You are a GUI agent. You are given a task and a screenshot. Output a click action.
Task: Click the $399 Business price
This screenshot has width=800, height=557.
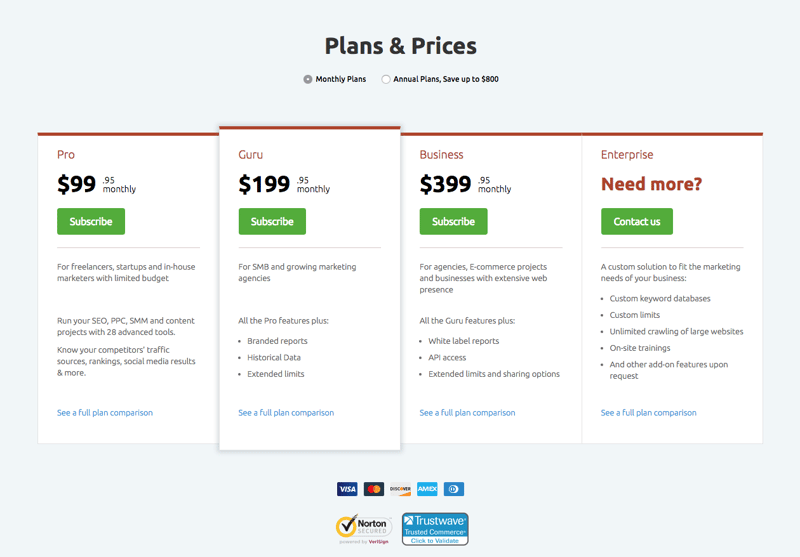pos(445,184)
